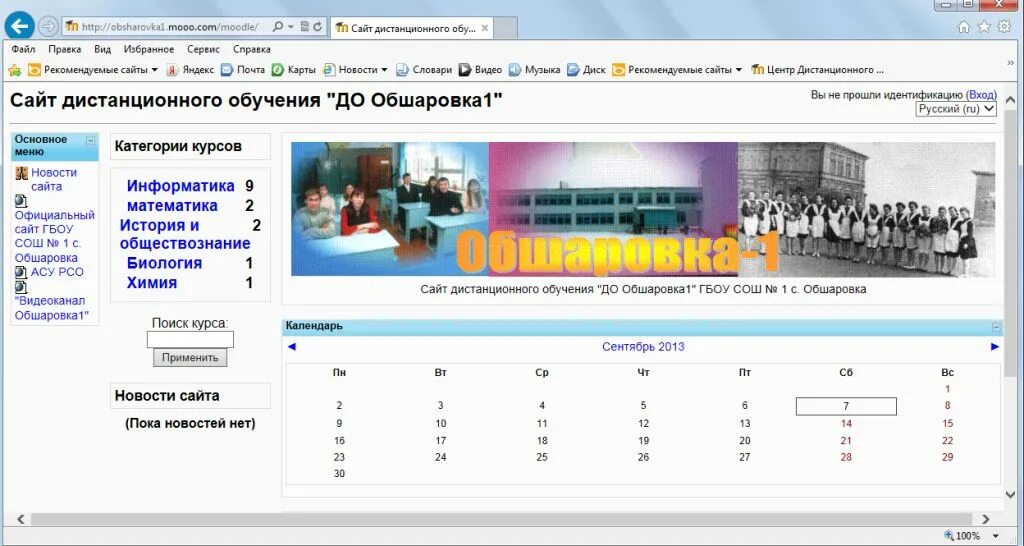1024x546 pixels.
Task: Open the Видео bookmark
Action: pos(480,70)
